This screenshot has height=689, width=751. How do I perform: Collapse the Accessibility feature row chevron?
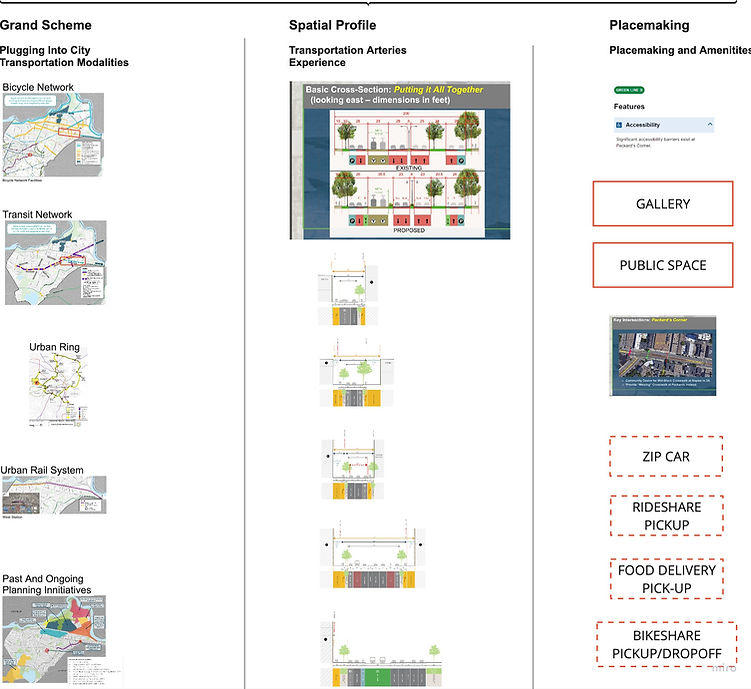tap(710, 124)
